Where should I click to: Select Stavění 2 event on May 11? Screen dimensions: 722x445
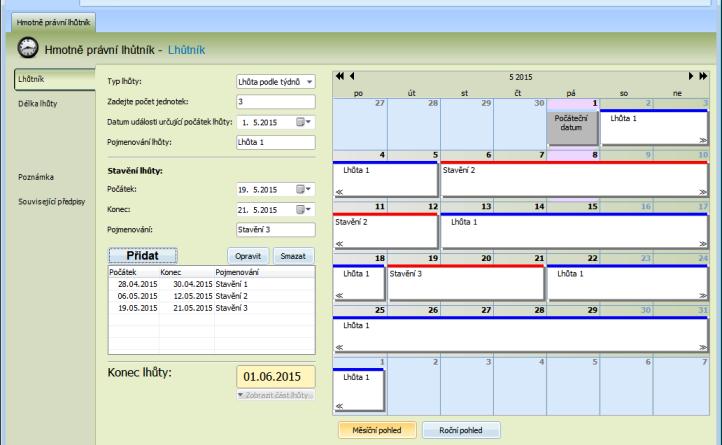click(x=385, y=231)
